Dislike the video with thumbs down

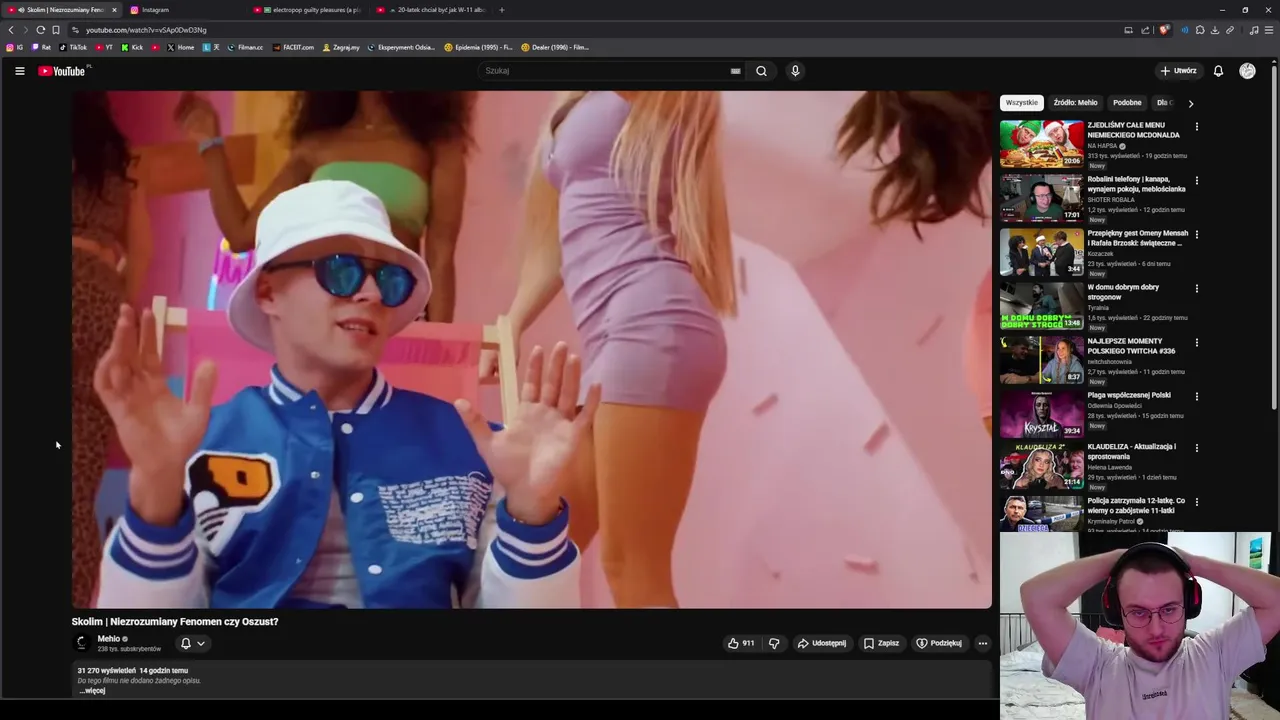click(774, 643)
